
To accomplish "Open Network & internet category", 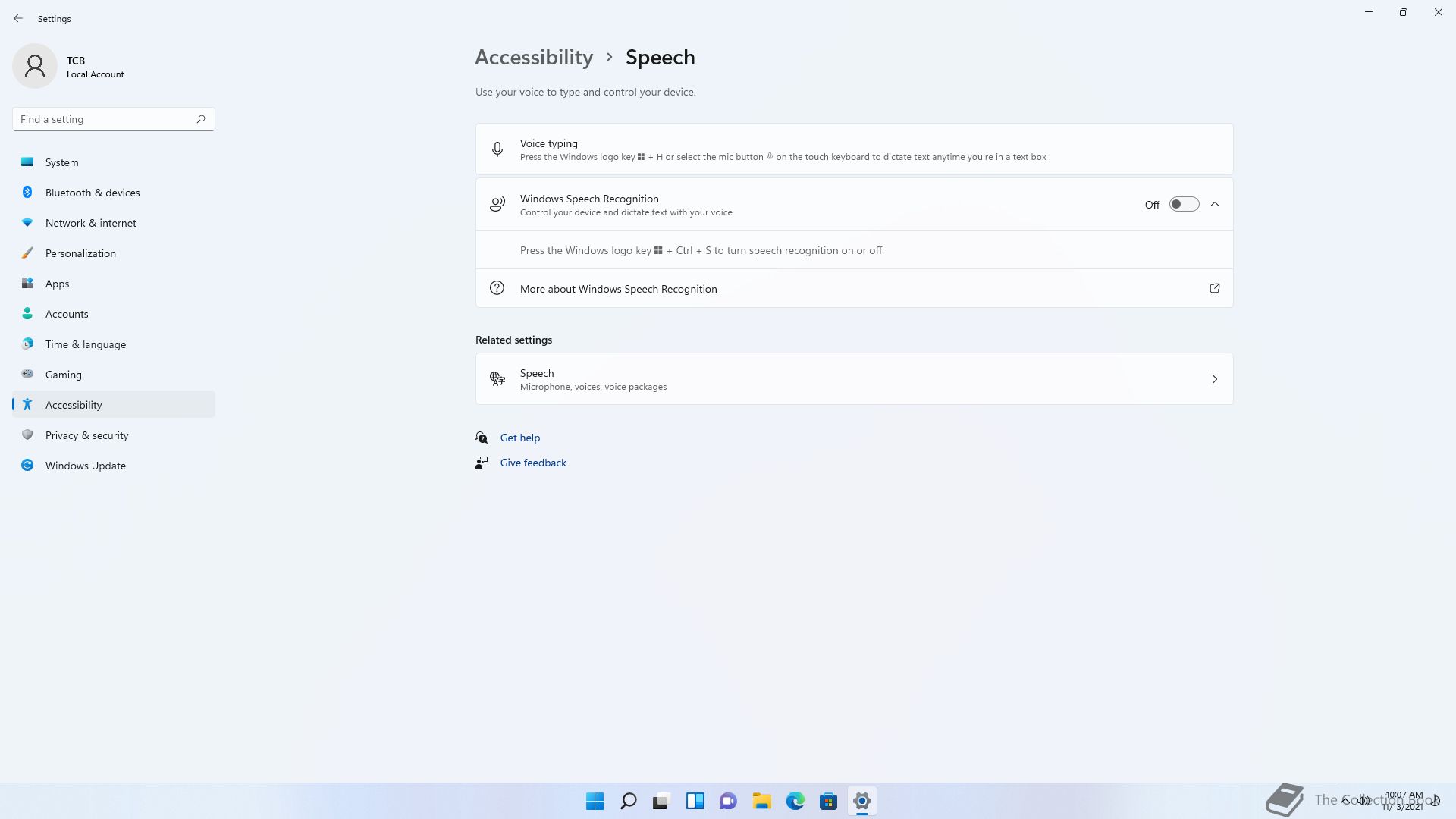I will 114,223.
